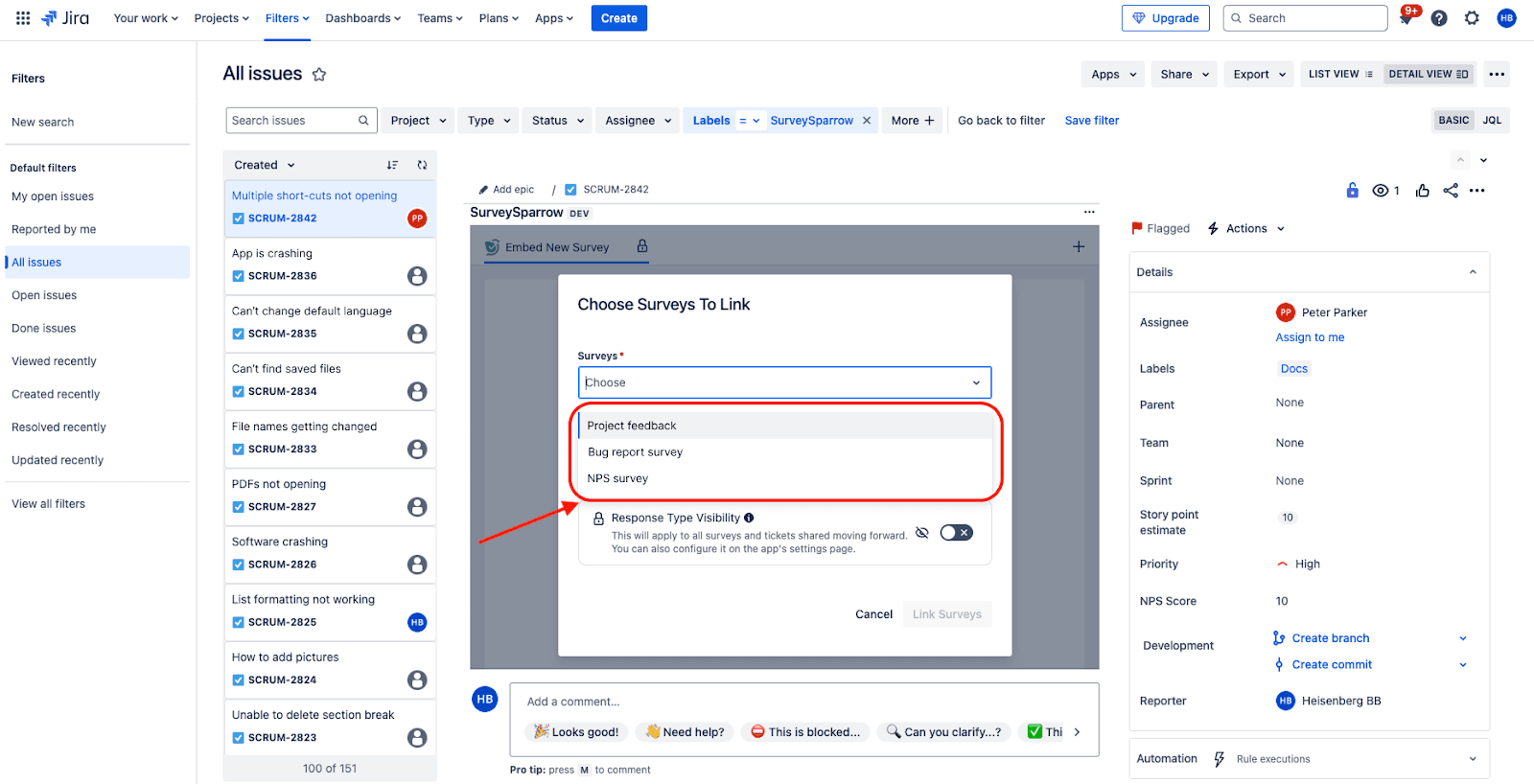This screenshot has height=784, width=1534.
Task: Click the thumbs-up vote icon
Action: point(1423,191)
